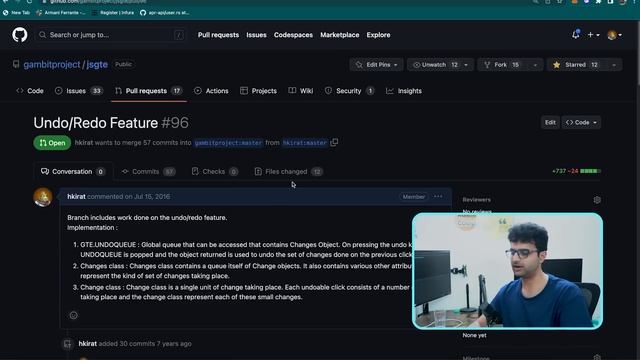
Task: Go to Codespaces
Action: click(293, 35)
